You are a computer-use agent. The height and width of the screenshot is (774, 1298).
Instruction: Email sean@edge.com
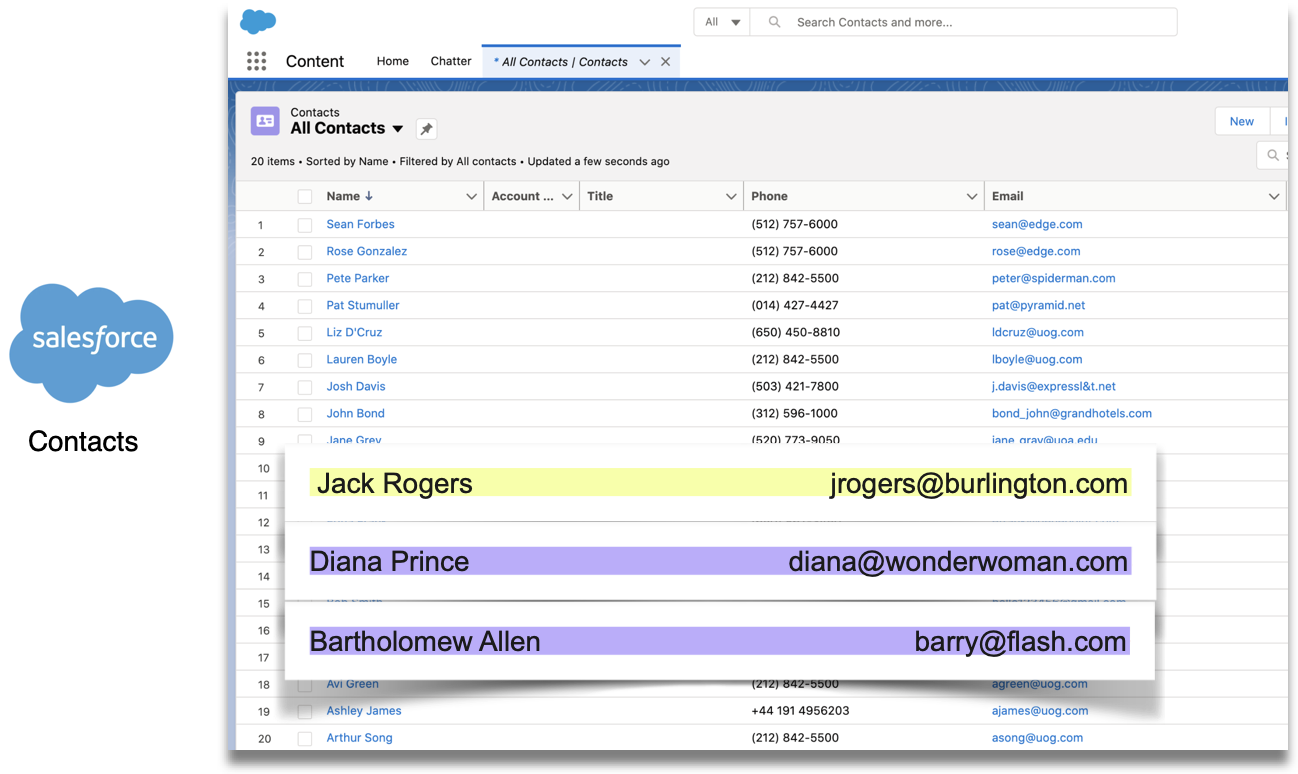(x=1037, y=224)
